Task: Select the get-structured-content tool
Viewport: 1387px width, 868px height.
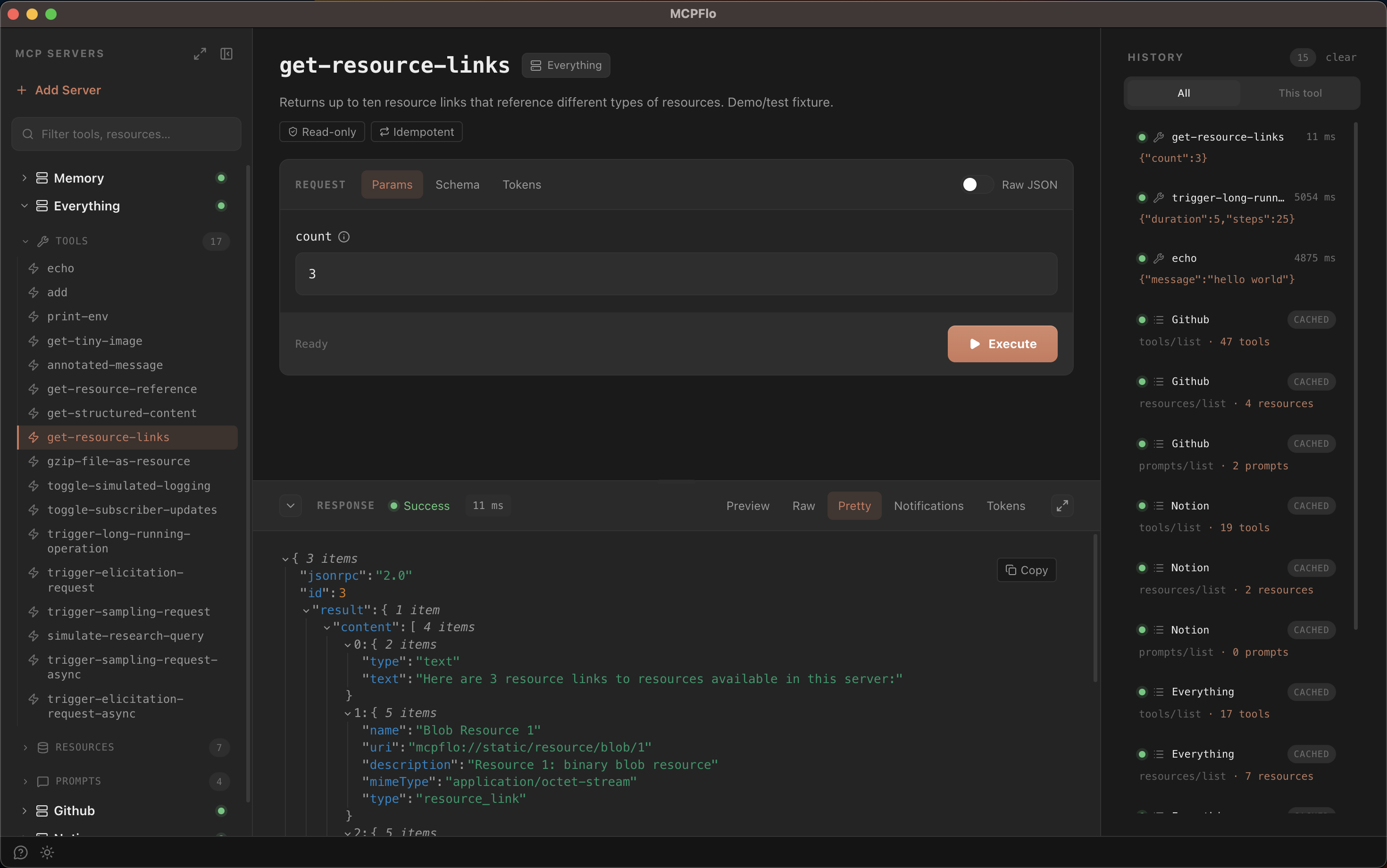Action: tap(127, 413)
